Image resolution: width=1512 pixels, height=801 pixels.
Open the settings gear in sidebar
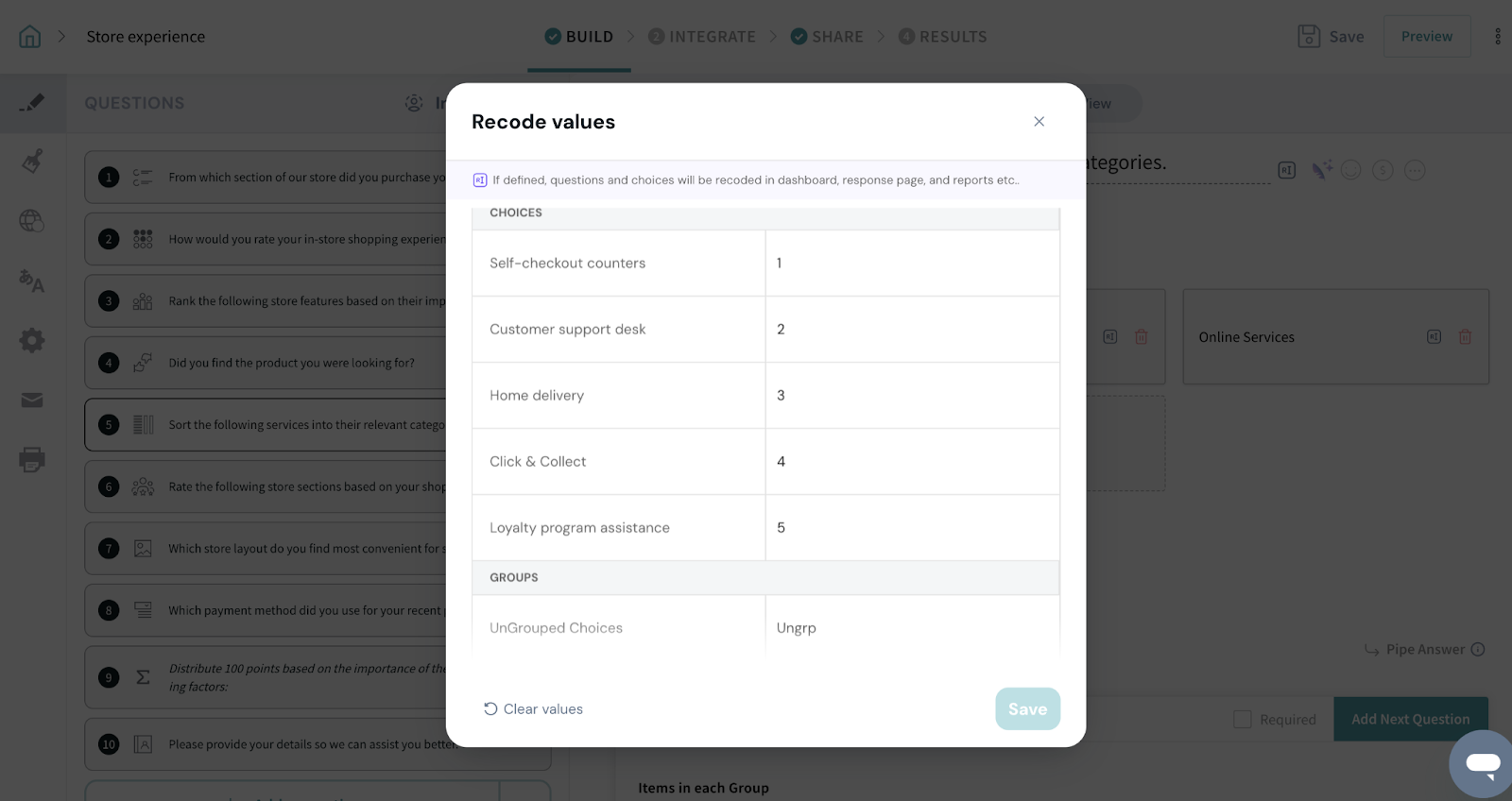32,340
